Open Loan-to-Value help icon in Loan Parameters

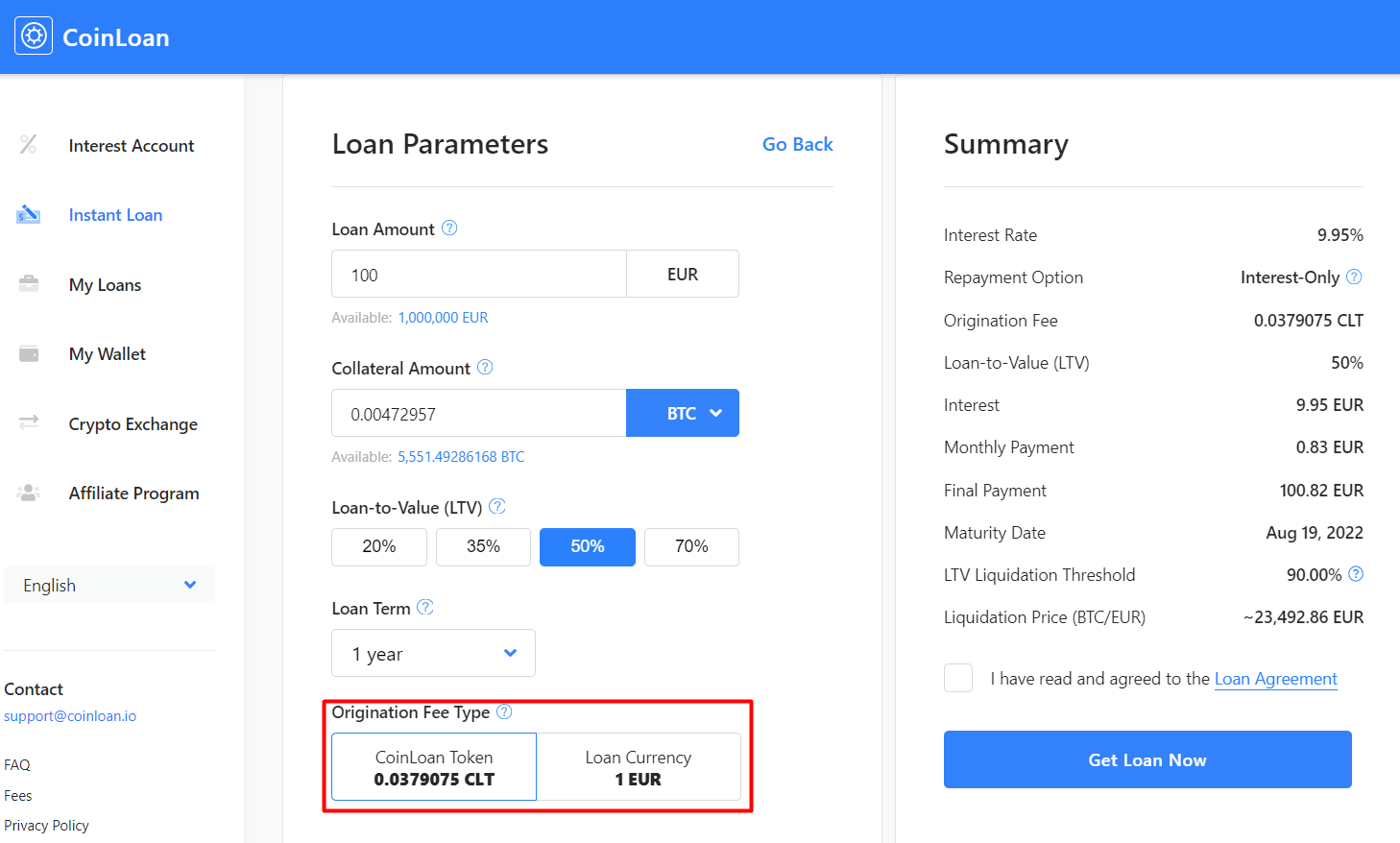[497, 507]
